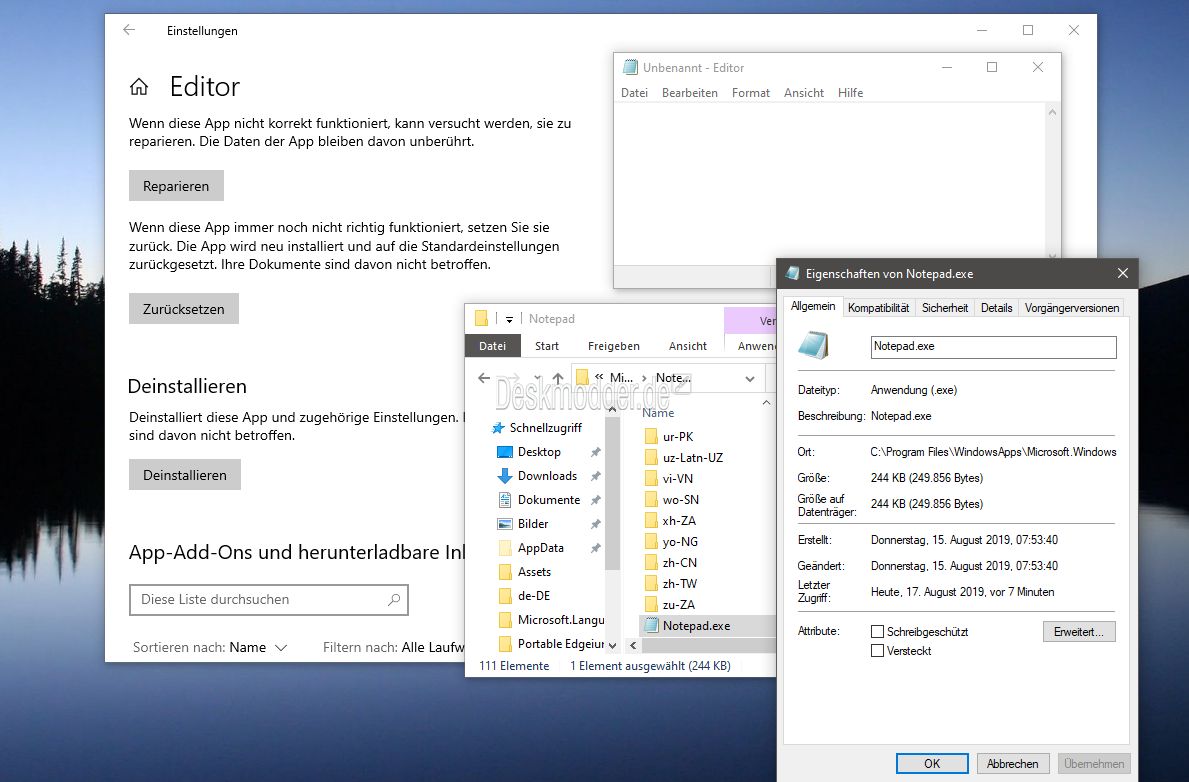Screen dimensions: 1189x782
Task: Click the Explorer up-one-level arrow
Action: click(557, 378)
